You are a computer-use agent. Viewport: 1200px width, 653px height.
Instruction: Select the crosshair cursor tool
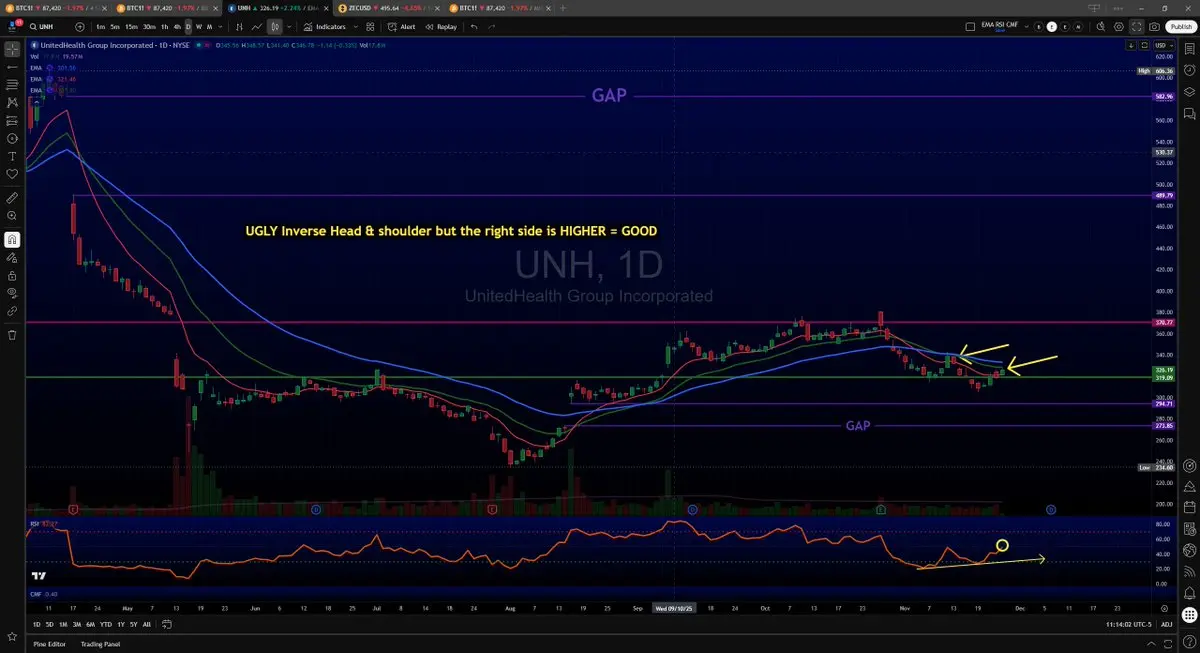[12, 49]
